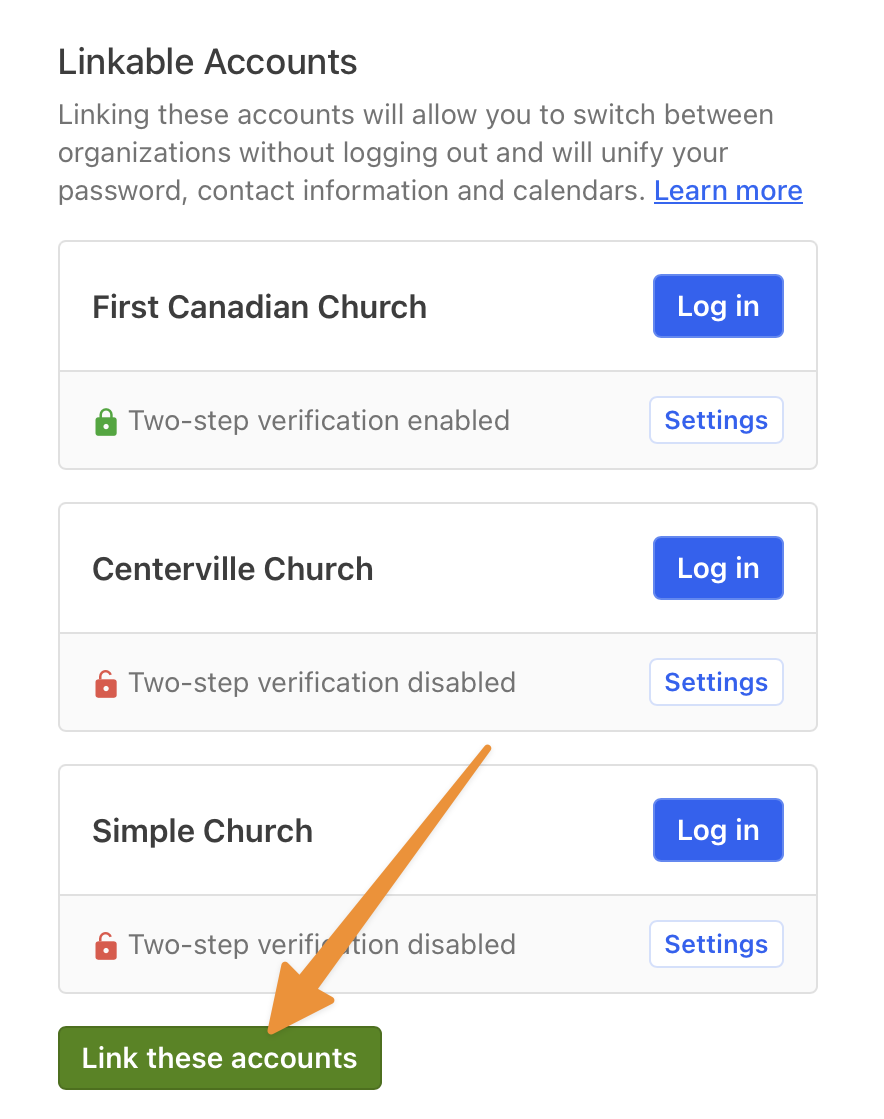
Task: Select the First Canadian Church name
Action: click(x=260, y=307)
